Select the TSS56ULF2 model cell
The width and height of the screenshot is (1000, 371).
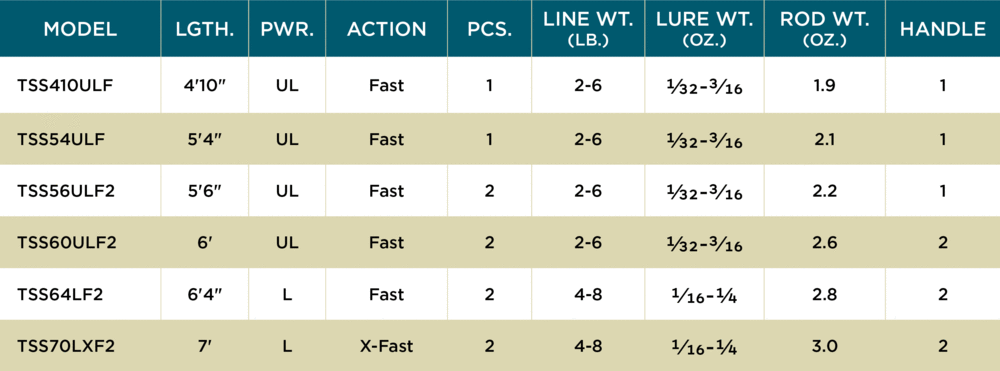click(x=66, y=191)
